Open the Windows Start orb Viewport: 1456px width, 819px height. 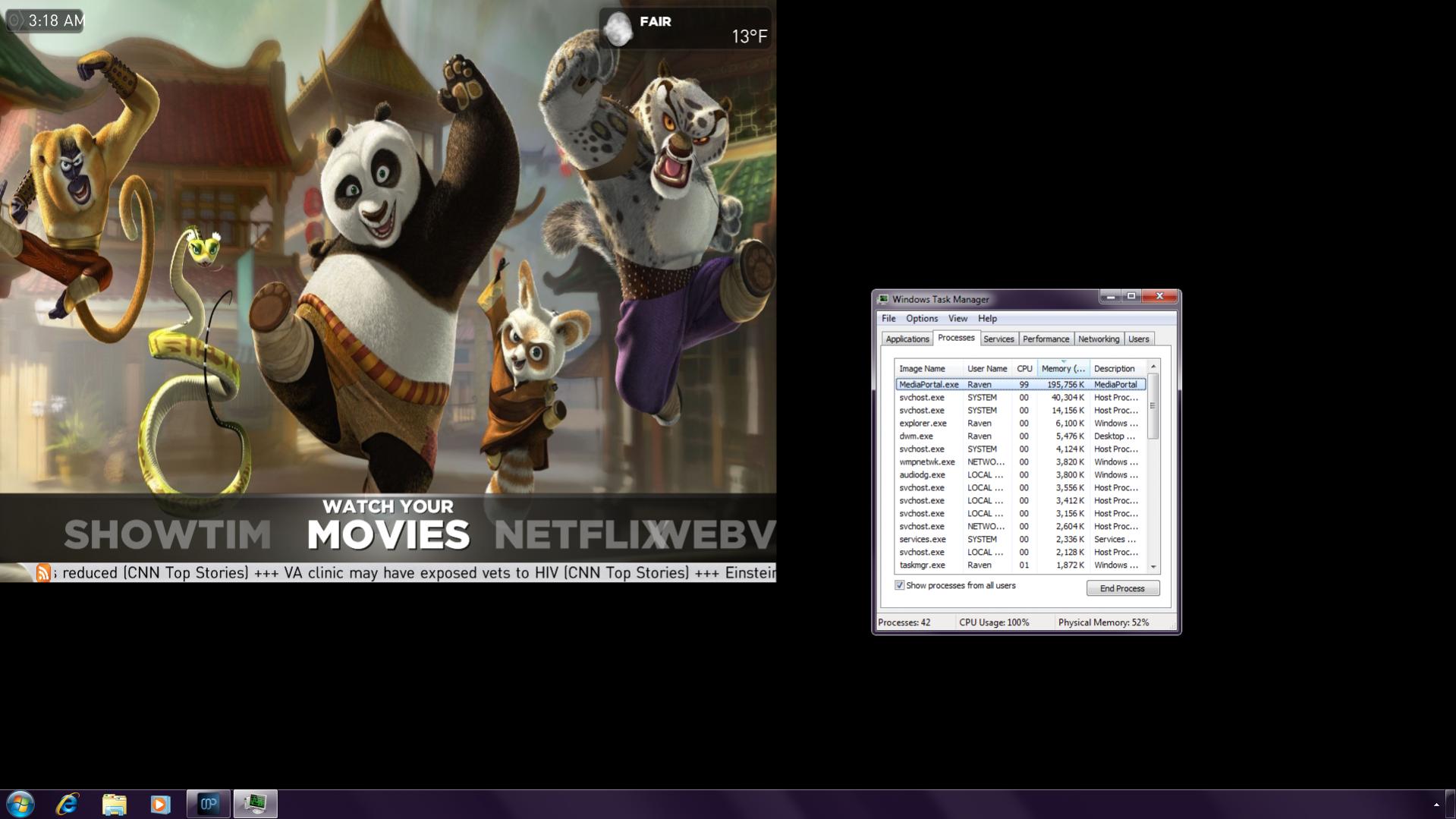(20, 804)
